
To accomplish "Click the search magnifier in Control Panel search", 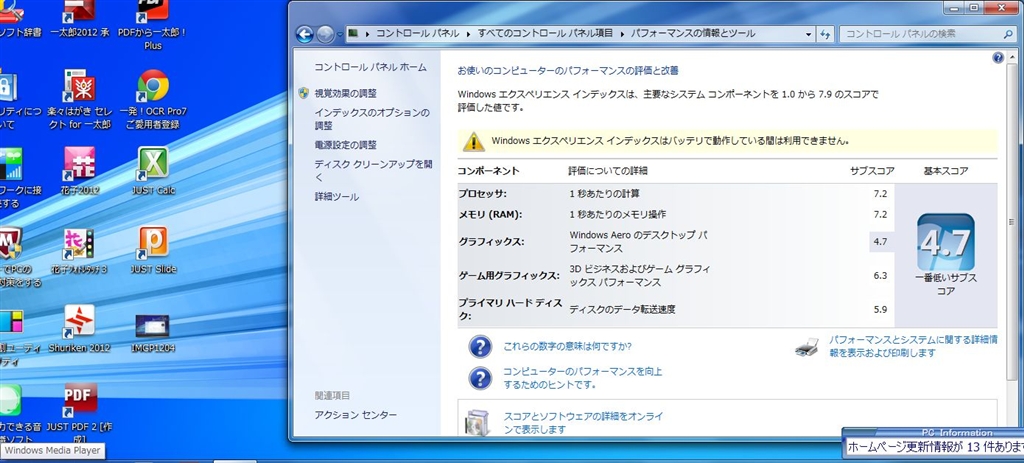I will 1008,34.
